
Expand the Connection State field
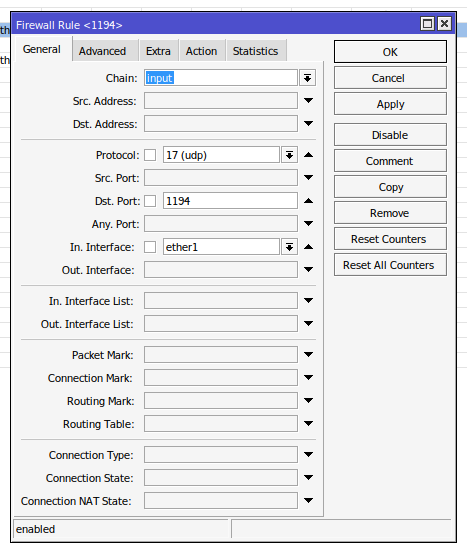pos(309,477)
